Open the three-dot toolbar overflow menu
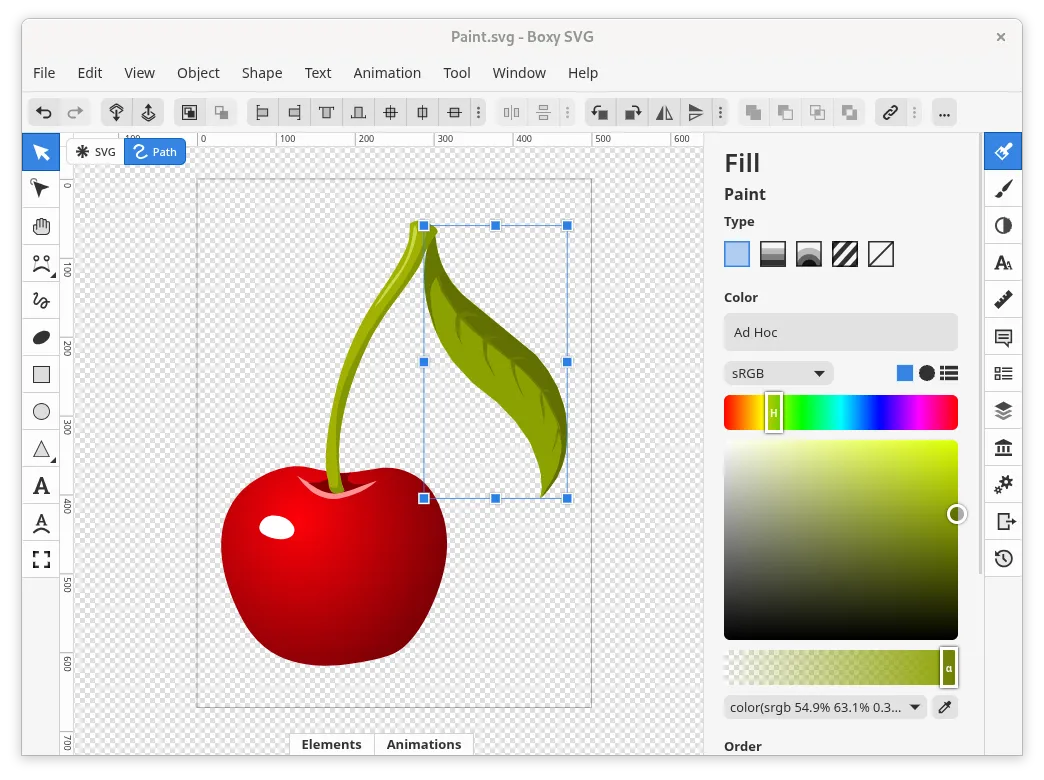The width and height of the screenshot is (1044, 780). click(944, 112)
